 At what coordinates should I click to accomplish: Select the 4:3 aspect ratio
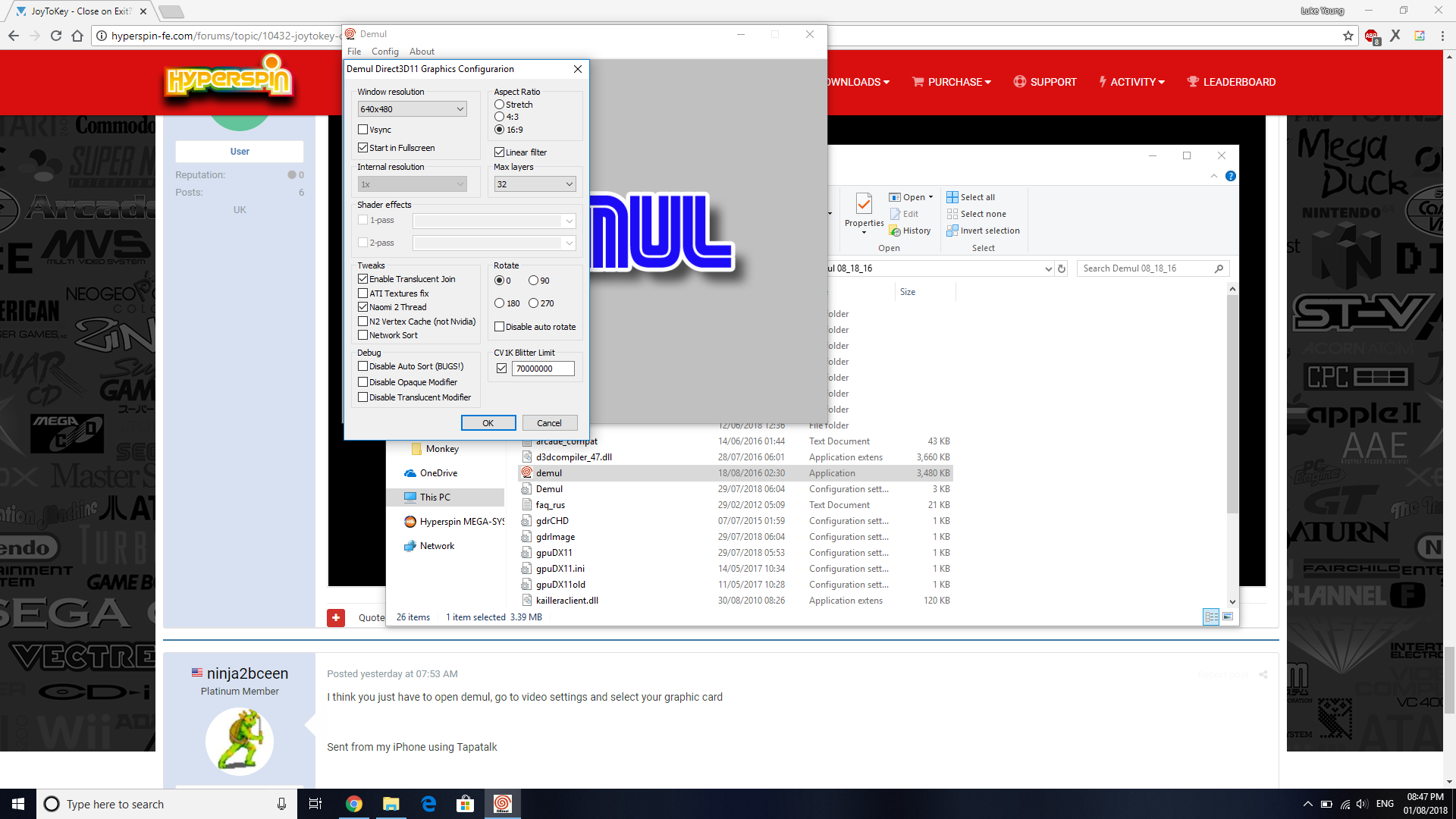coord(499,117)
